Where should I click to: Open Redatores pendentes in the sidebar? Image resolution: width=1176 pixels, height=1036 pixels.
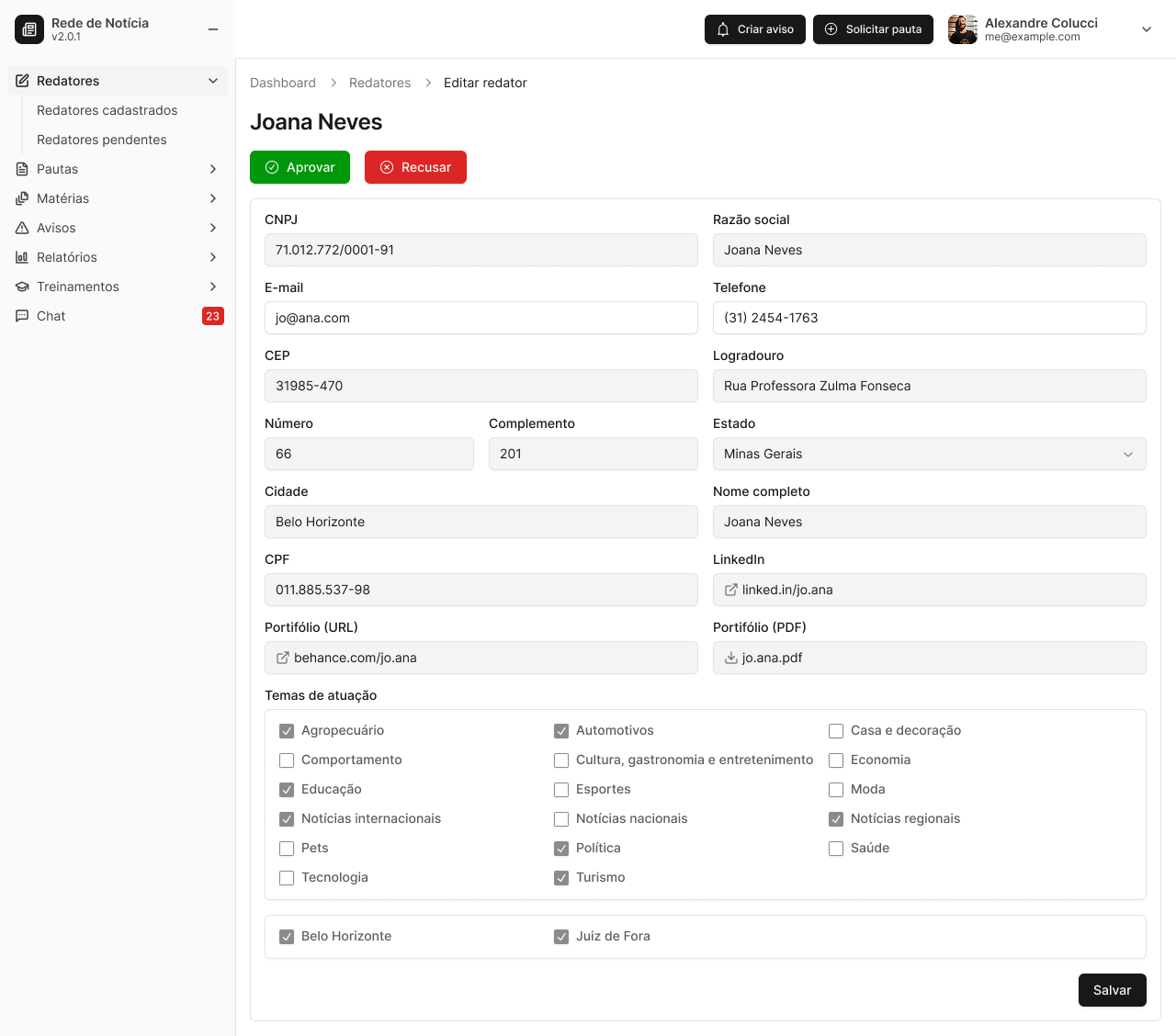coord(102,140)
